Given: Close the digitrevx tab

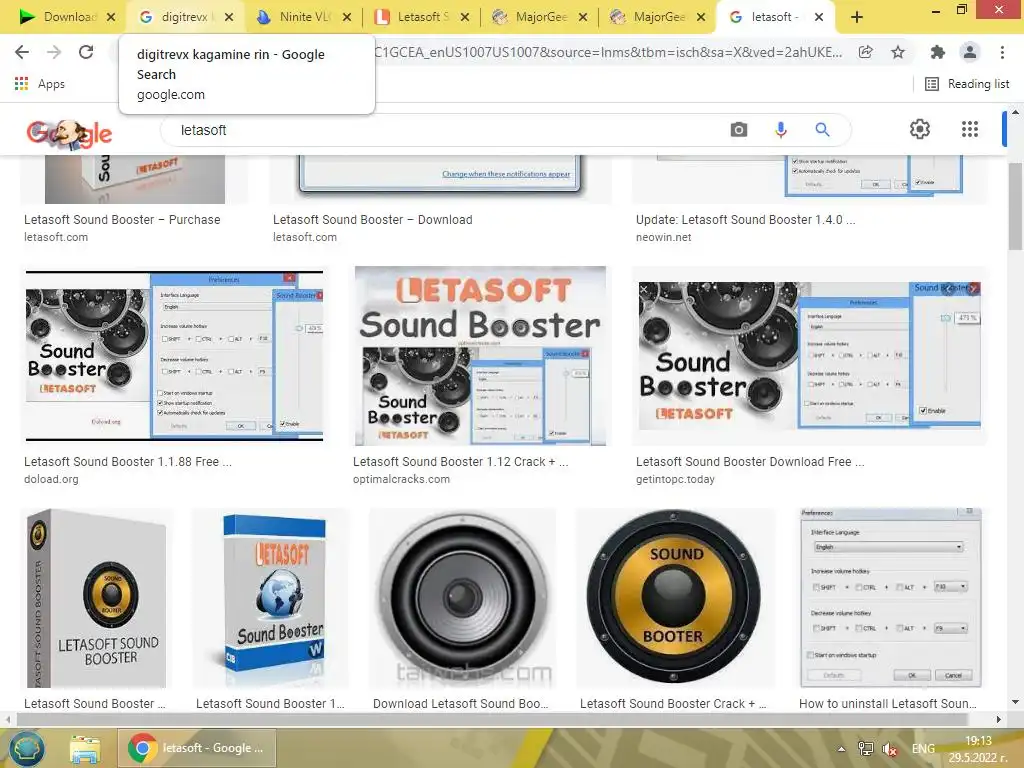Looking at the screenshot, I should click(x=229, y=17).
